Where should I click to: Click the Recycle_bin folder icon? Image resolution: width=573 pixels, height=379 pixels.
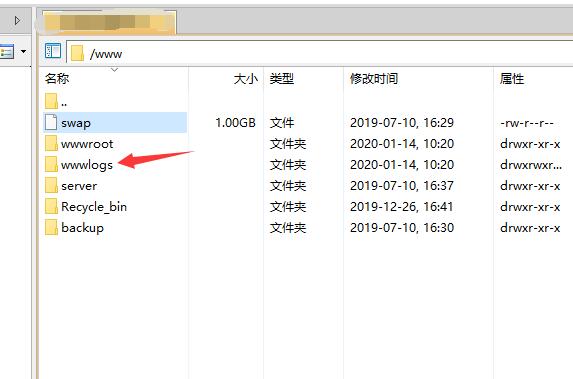pos(51,206)
